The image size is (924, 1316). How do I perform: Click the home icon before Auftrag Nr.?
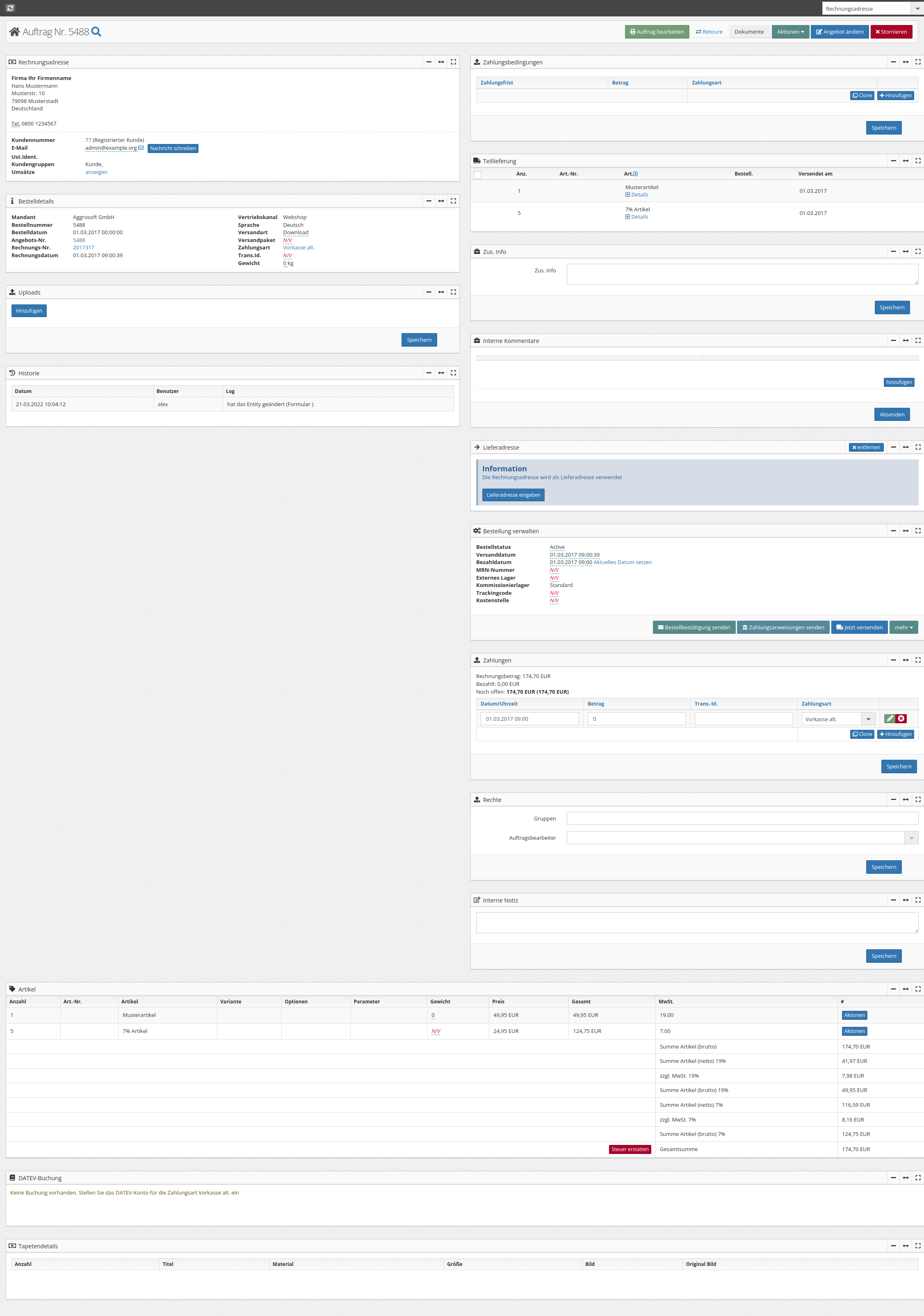point(15,32)
